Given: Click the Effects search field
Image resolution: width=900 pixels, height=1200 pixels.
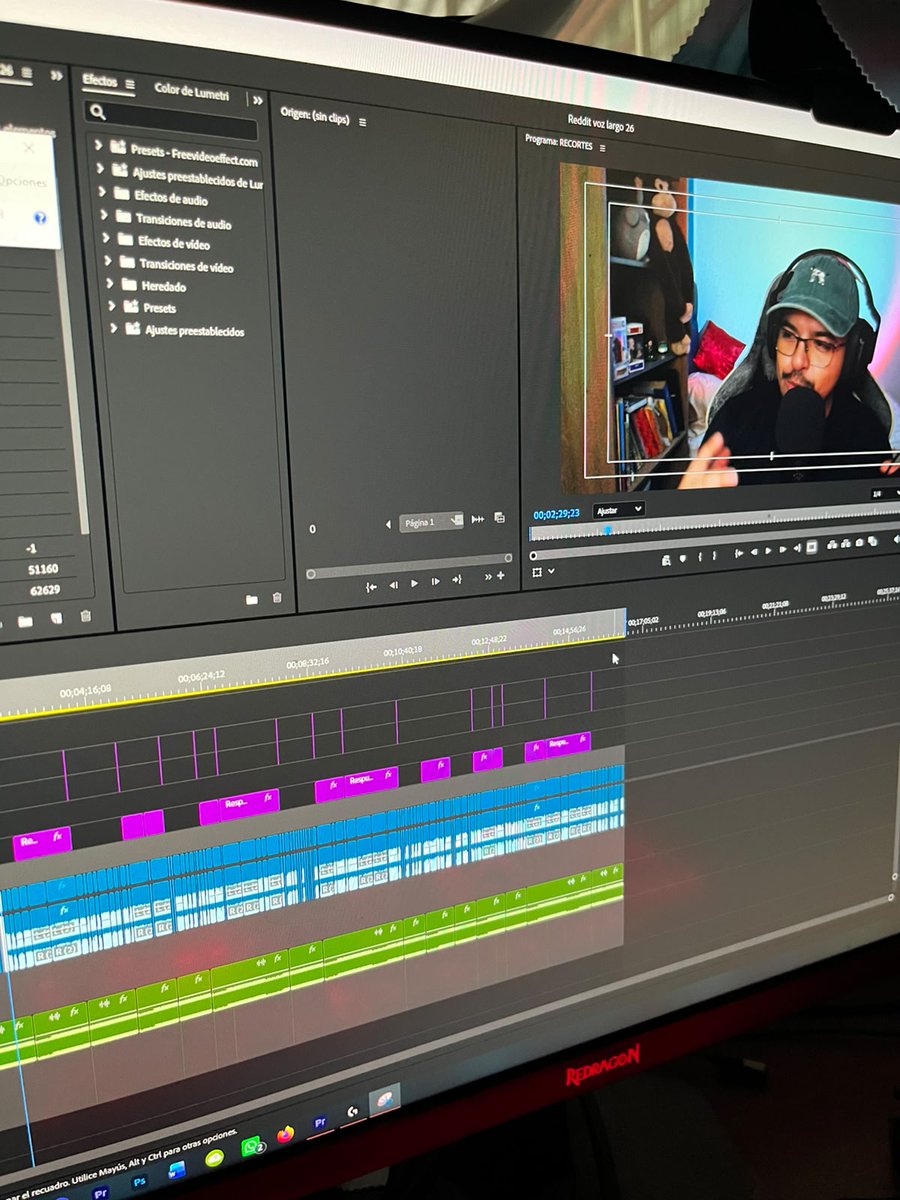Looking at the screenshot, I should pyautogui.click(x=171, y=118).
